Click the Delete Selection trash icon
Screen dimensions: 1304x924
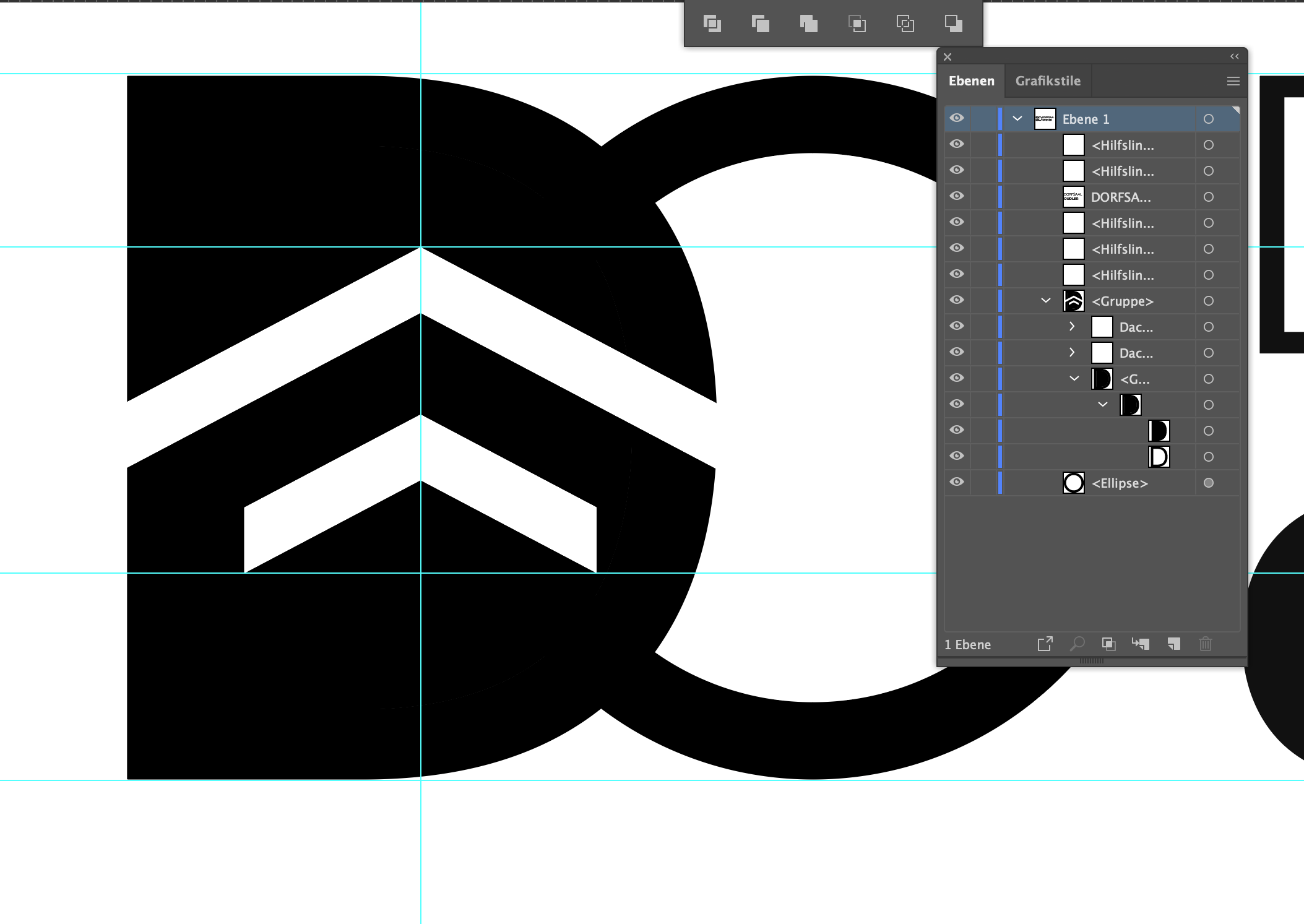pyautogui.click(x=1205, y=644)
